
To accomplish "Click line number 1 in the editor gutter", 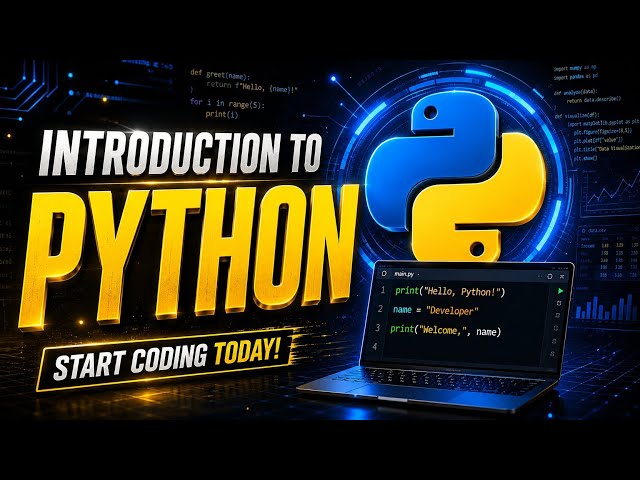I will 383,291.
